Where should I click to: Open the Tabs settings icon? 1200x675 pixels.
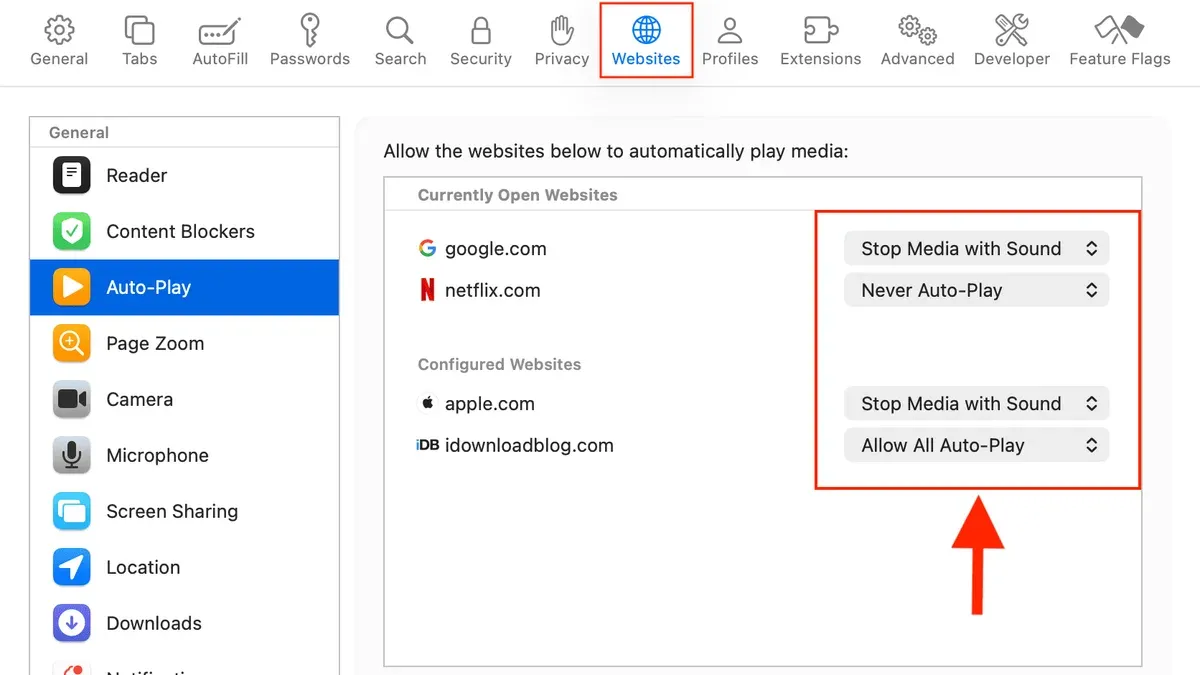[140, 30]
